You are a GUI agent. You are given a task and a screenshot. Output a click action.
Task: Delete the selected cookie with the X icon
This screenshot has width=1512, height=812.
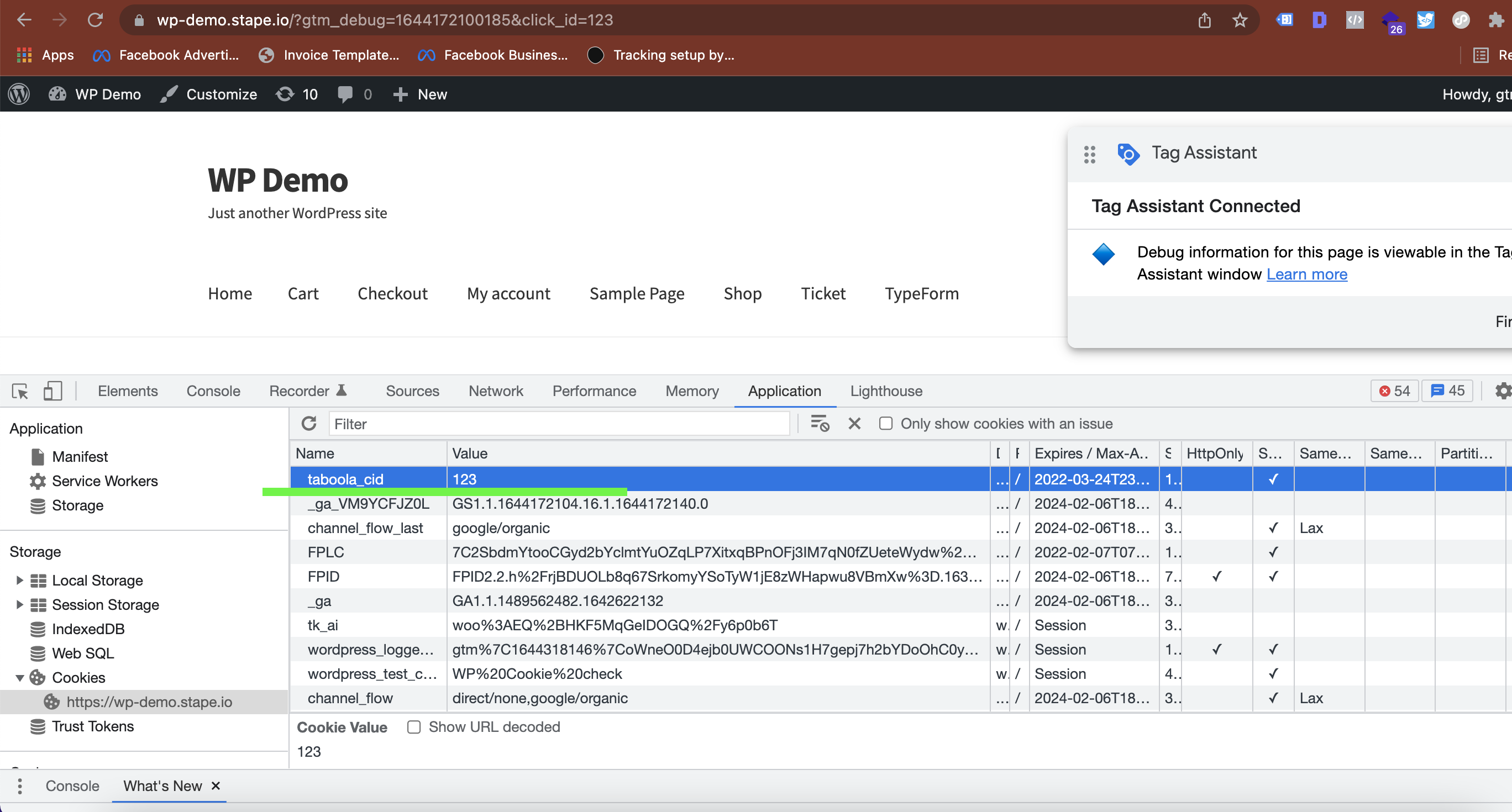854,423
